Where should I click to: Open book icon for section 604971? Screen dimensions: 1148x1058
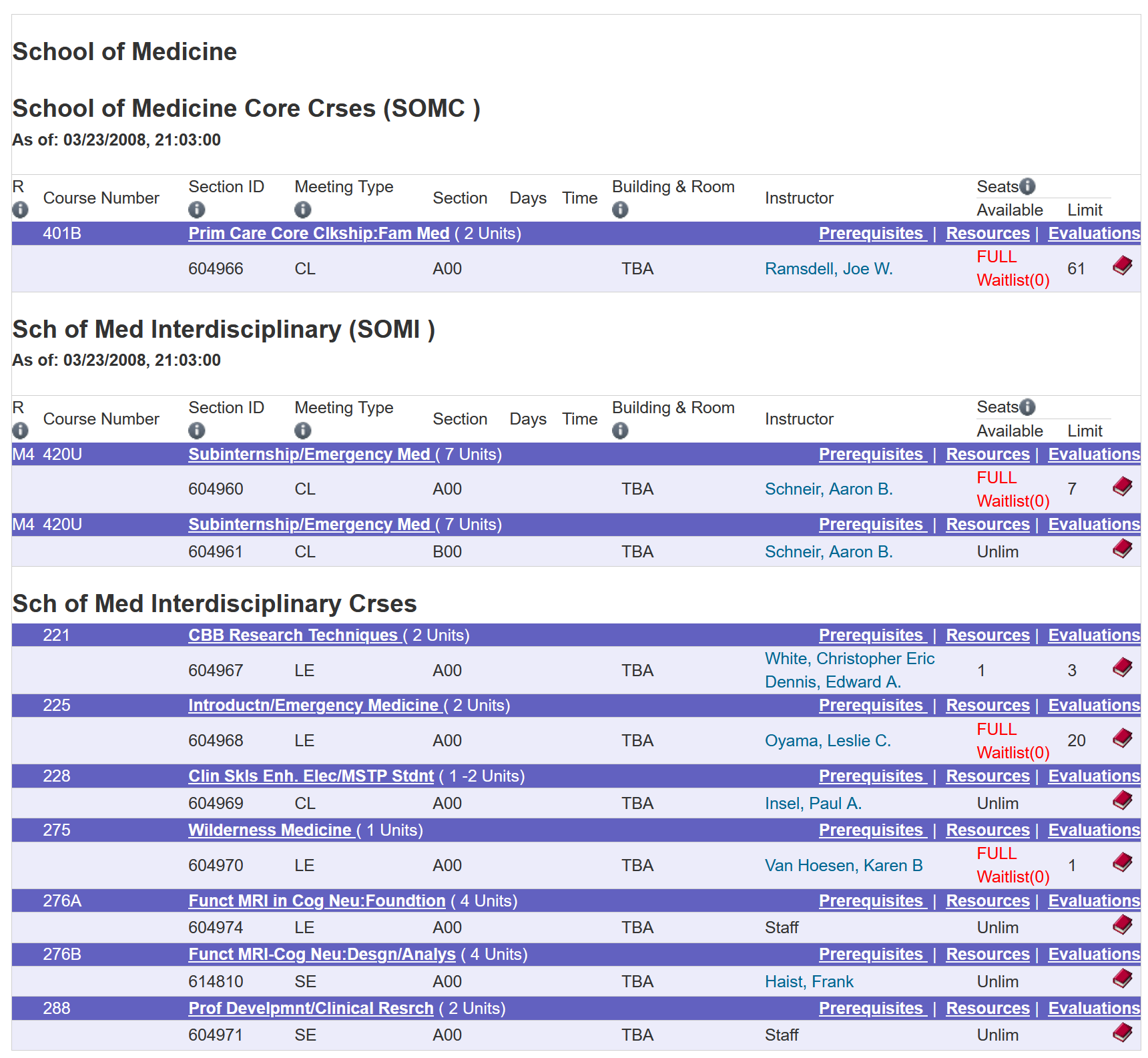(x=1122, y=1032)
